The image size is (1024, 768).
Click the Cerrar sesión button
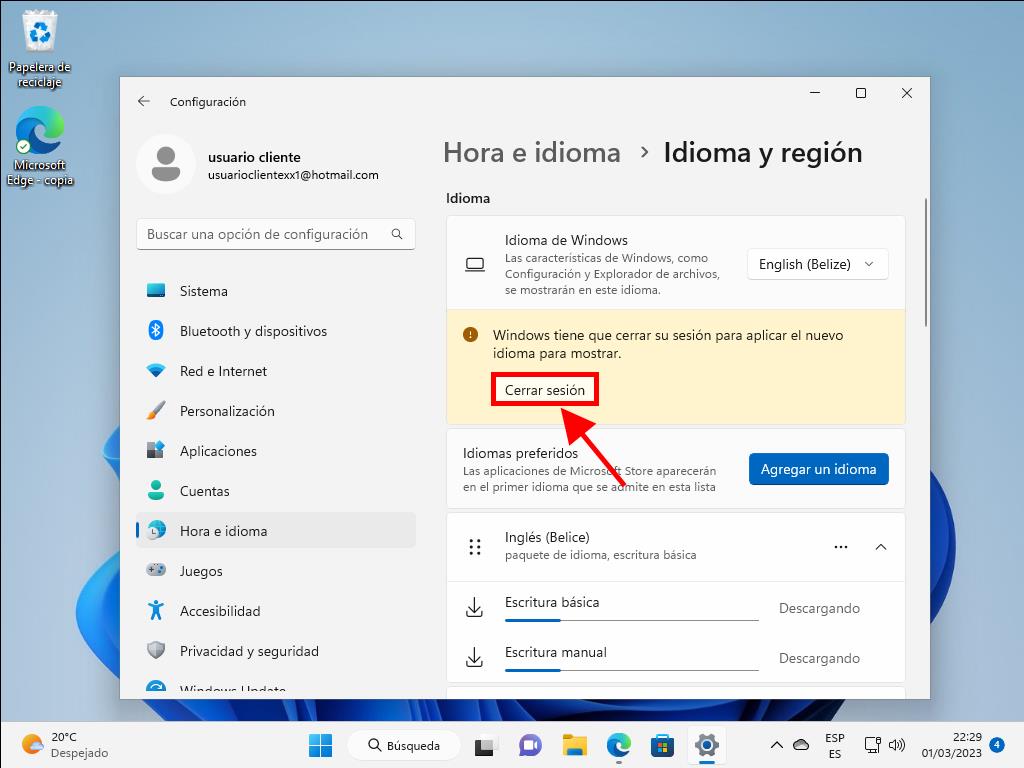click(x=545, y=390)
